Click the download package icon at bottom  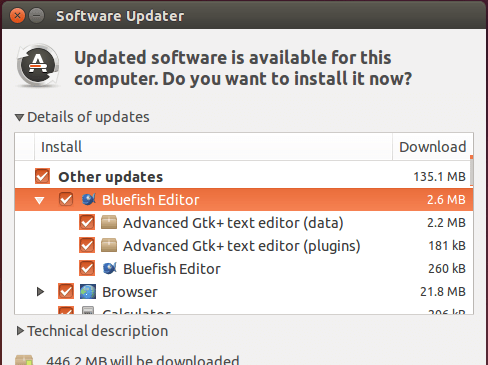click(x=24, y=360)
